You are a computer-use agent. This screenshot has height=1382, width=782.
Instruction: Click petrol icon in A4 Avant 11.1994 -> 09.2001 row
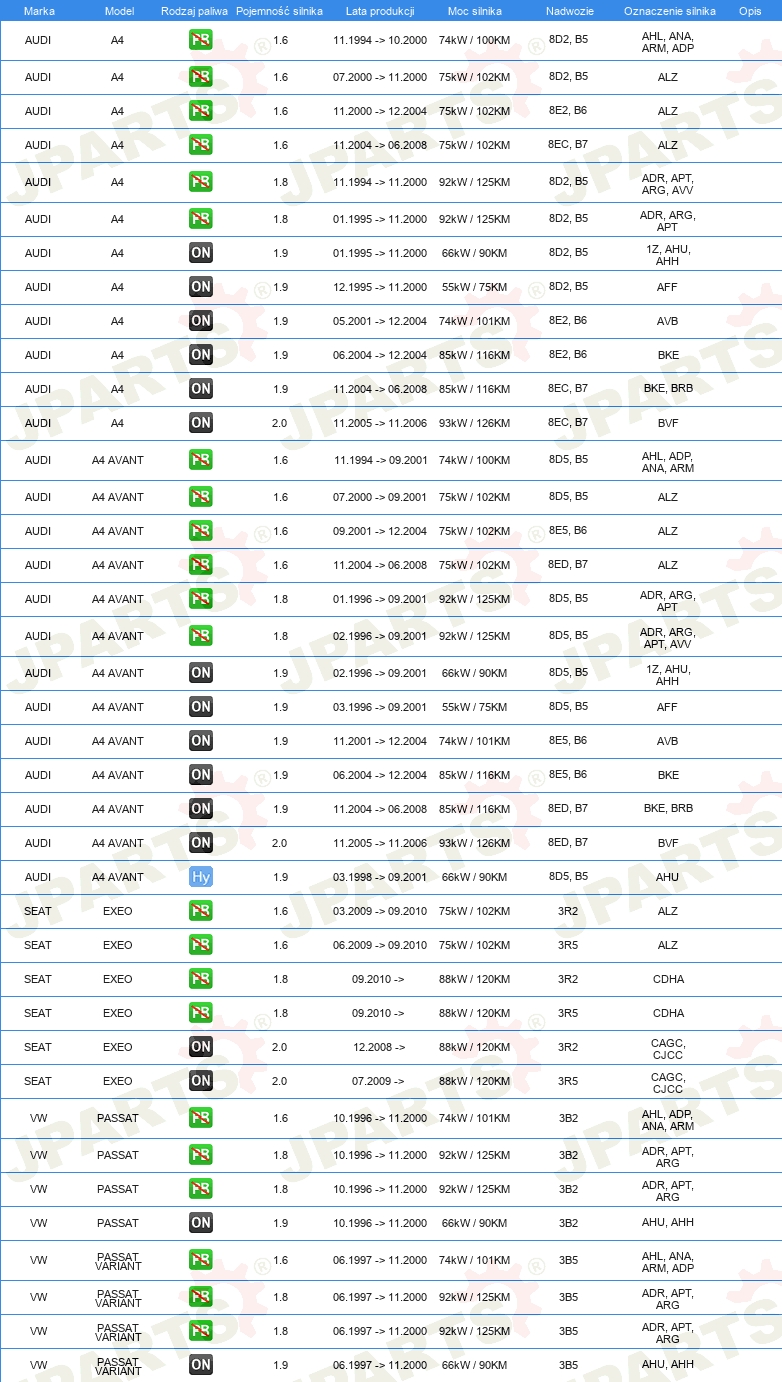coord(201,460)
